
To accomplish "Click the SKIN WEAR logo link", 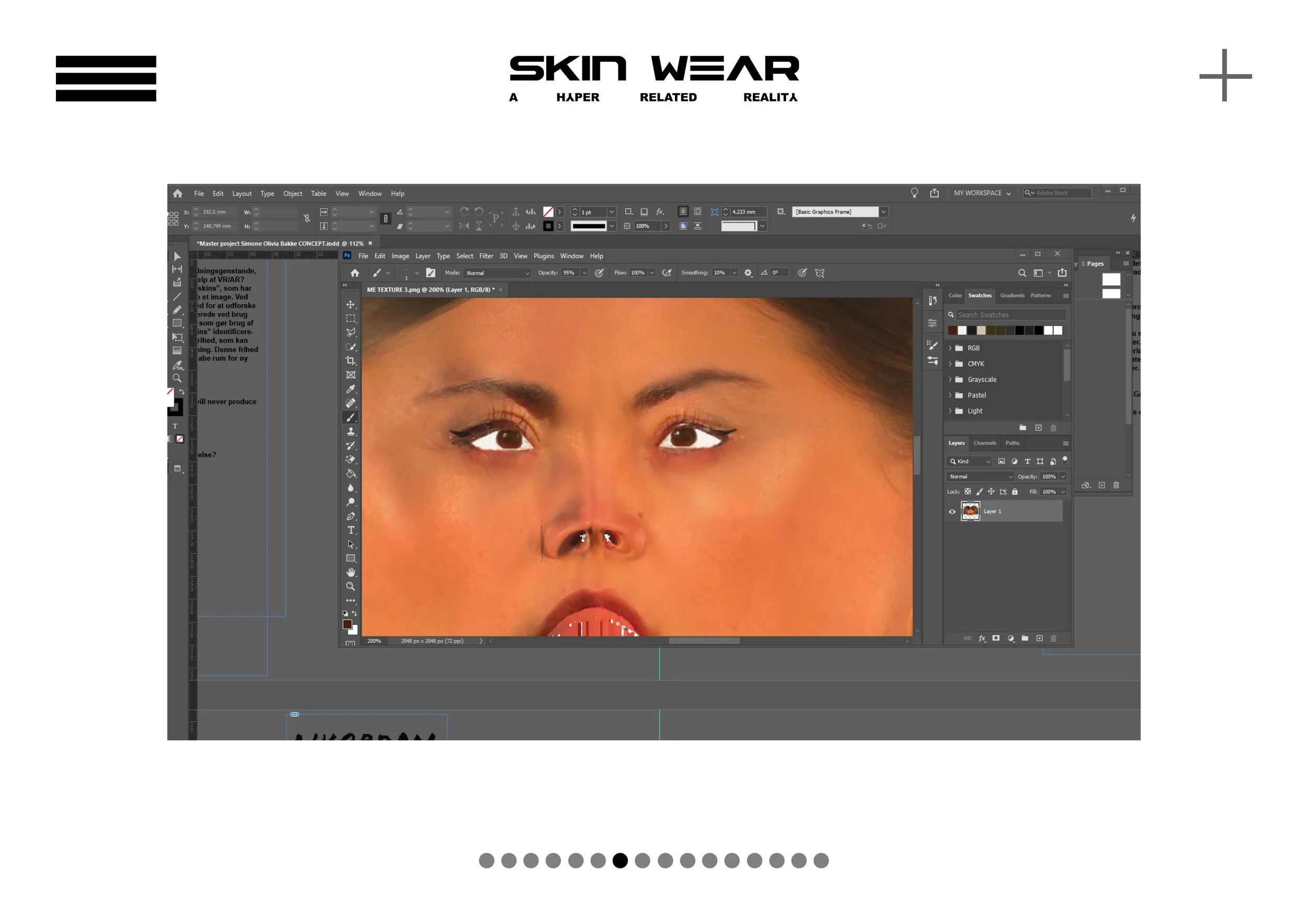I will tap(654, 79).
